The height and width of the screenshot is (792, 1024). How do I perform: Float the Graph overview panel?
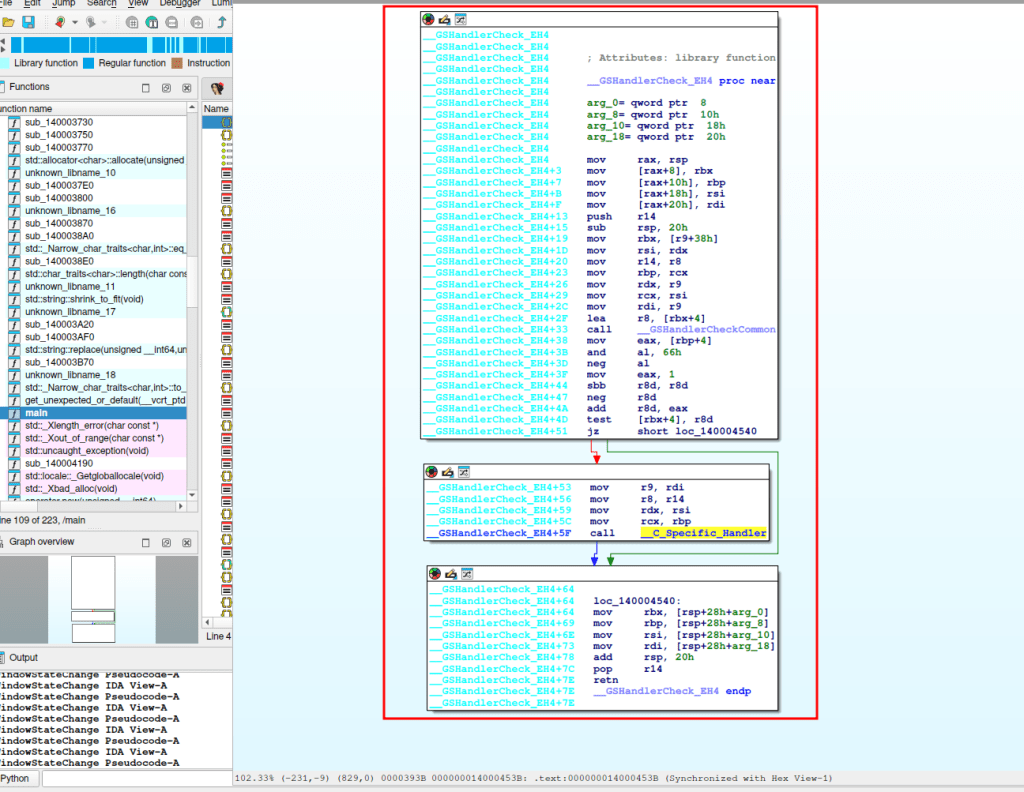tap(166, 542)
